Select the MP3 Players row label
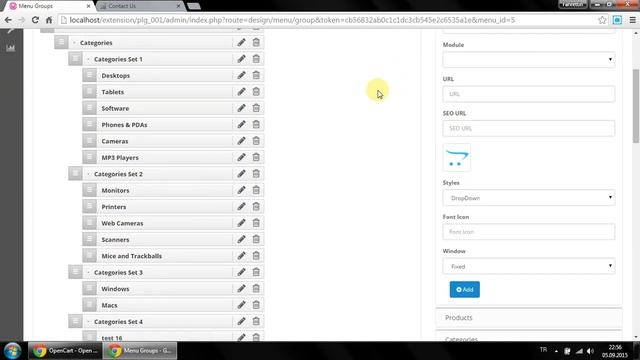Screen dimensions: 640x360 (120, 158)
